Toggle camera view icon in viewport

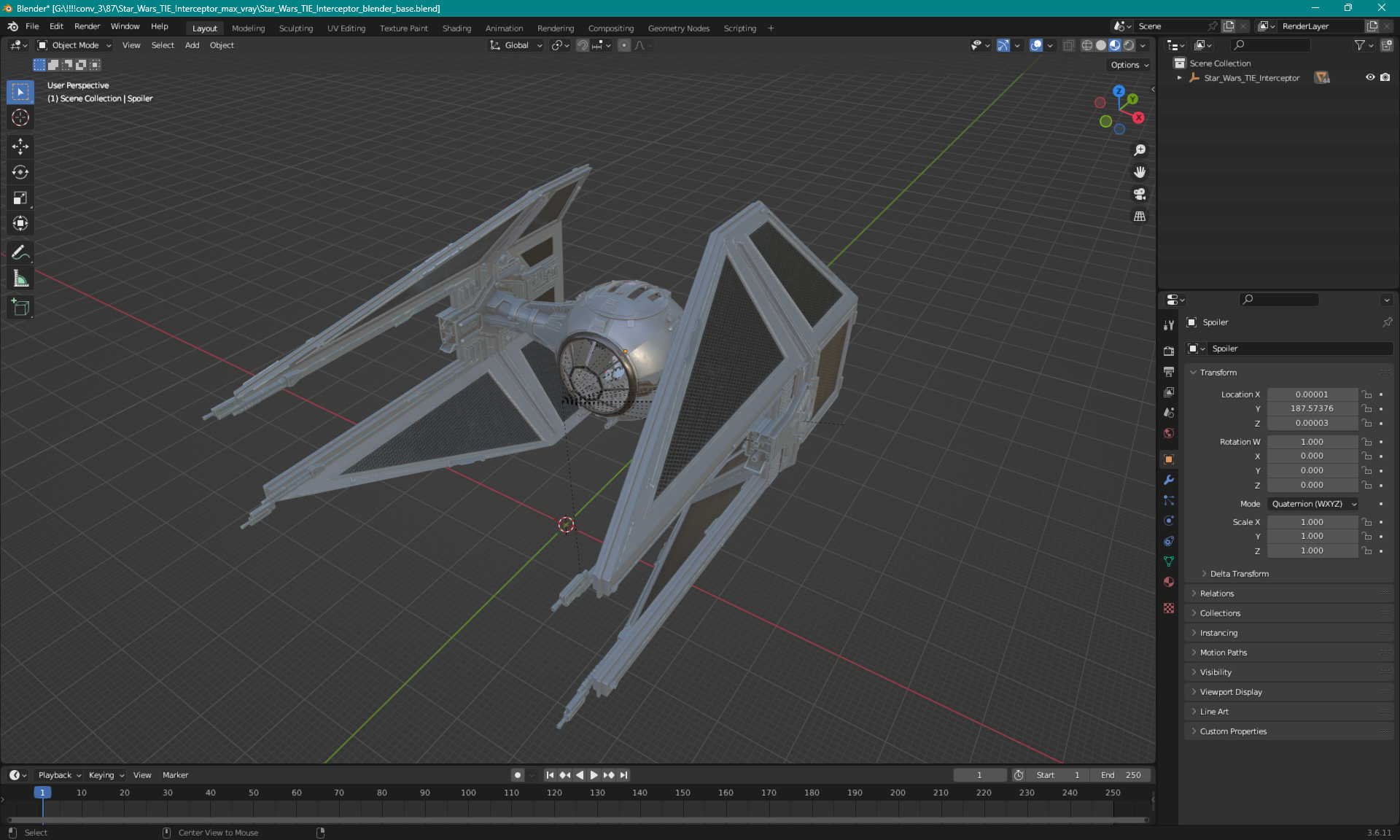[x=1140, y=194]
